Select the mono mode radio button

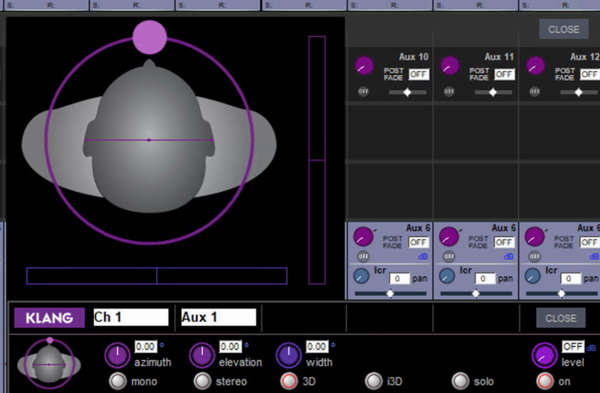coord(118,381)
